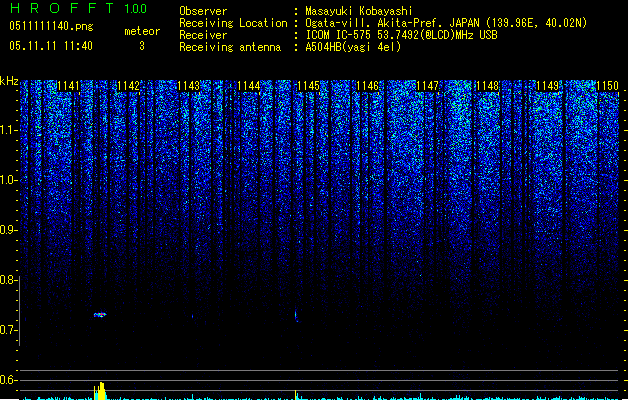Click the 0.6 kHz axis tick label
Image resolution: width=629 pixels, height=400 pixels.
(x=8, y=380)
